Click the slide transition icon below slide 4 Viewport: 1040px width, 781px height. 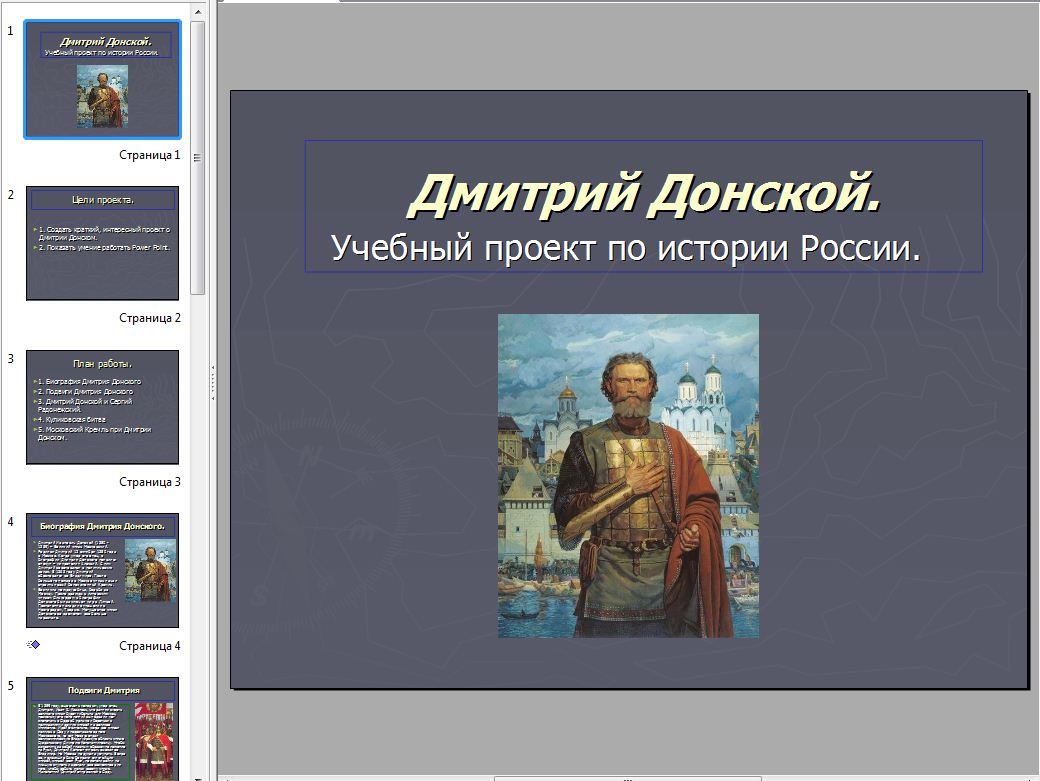point(33,644)
